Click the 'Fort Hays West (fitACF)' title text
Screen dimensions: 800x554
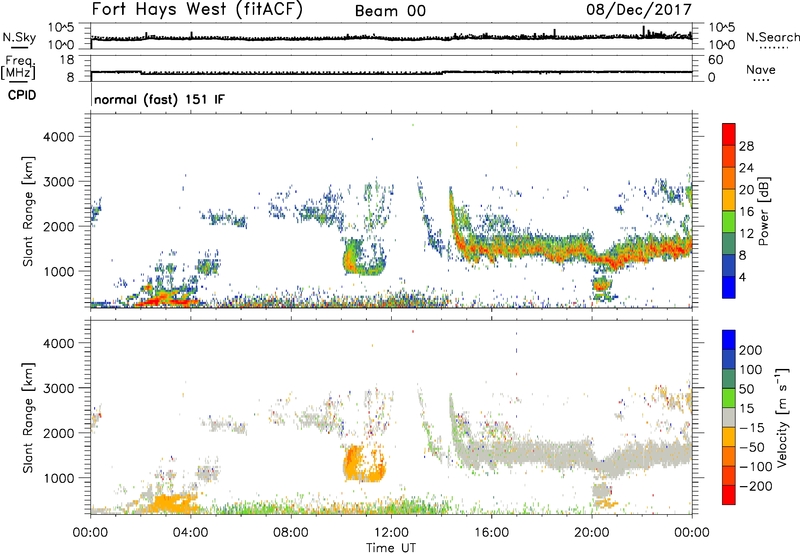pyautogui.click(x=197, y=10)
